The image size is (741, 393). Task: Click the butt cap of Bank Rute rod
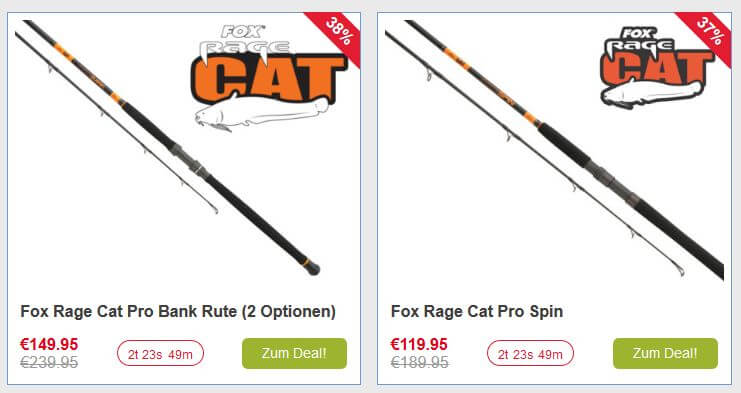coord(313,269)
